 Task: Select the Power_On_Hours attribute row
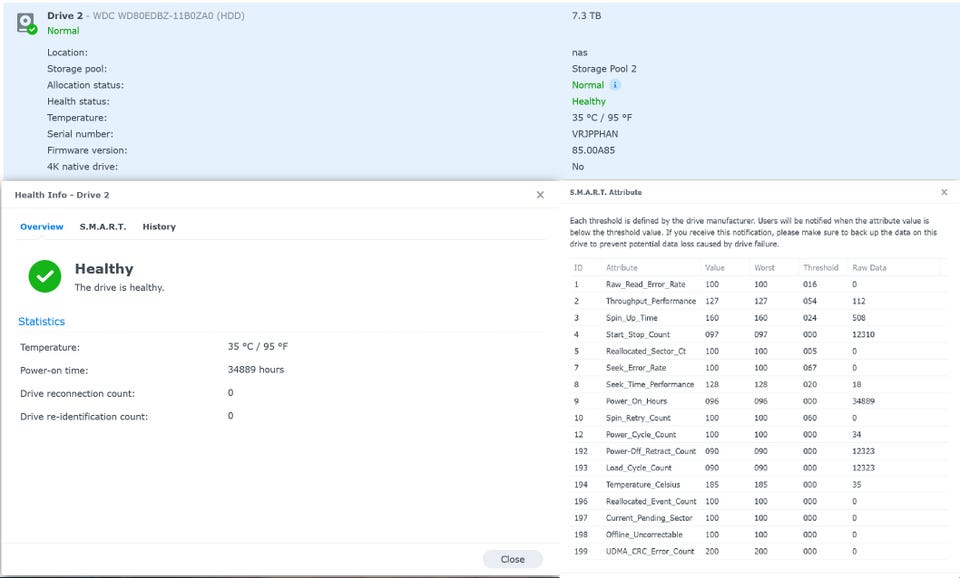point(638,401)
